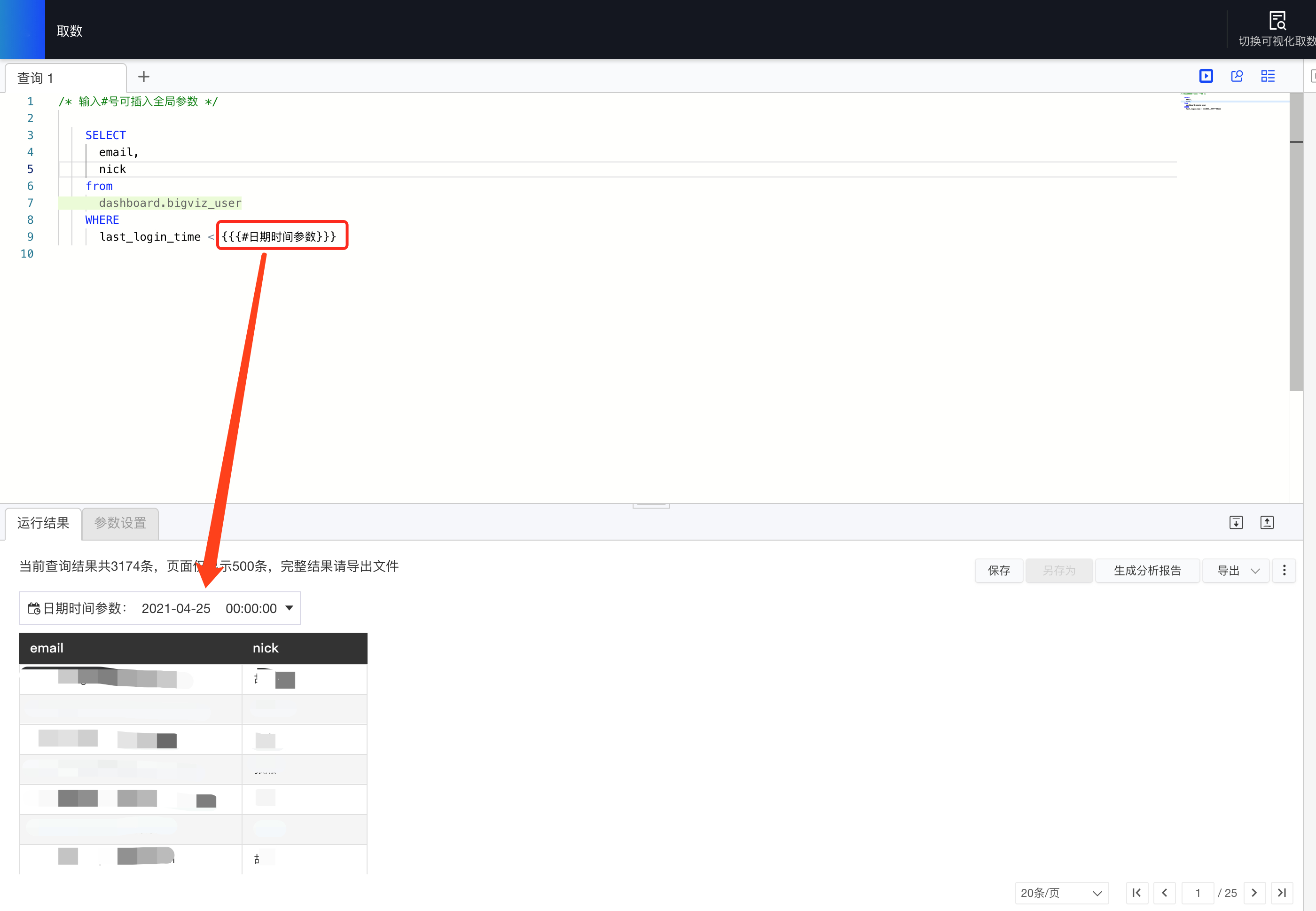This screenshot has width=1316, height=911.
Task: Click the 保存 save button
Action: pyautogui.click(x=998, y=570)
